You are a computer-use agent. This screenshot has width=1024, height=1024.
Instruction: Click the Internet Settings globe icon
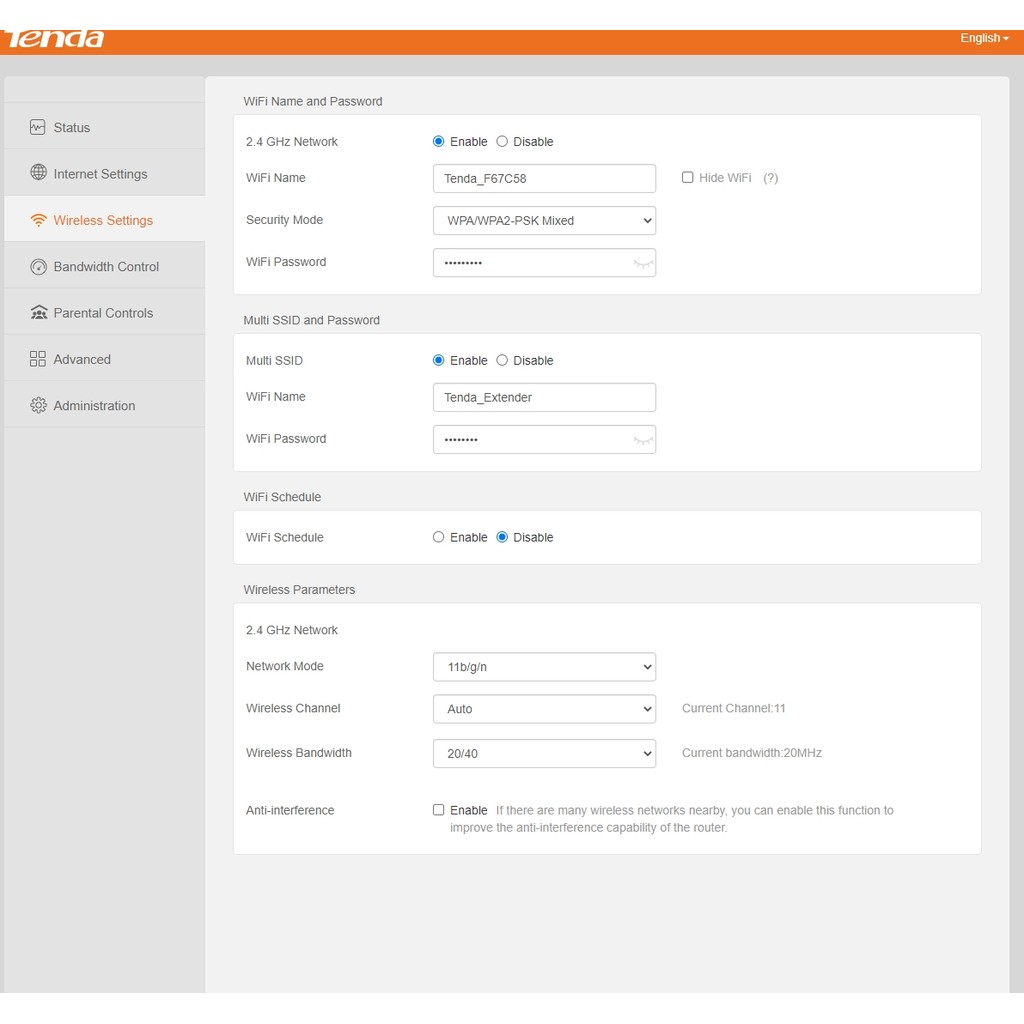(x=38, y=173)
